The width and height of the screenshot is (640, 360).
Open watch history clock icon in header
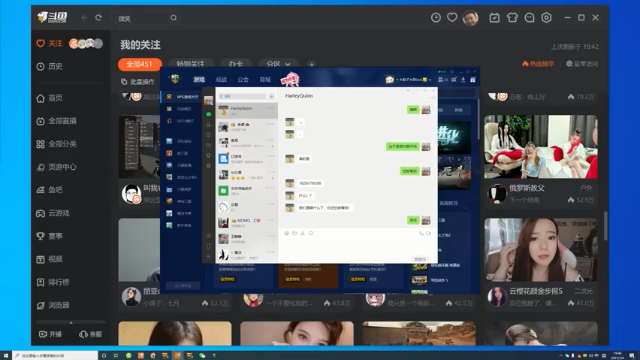pos(436,18)
